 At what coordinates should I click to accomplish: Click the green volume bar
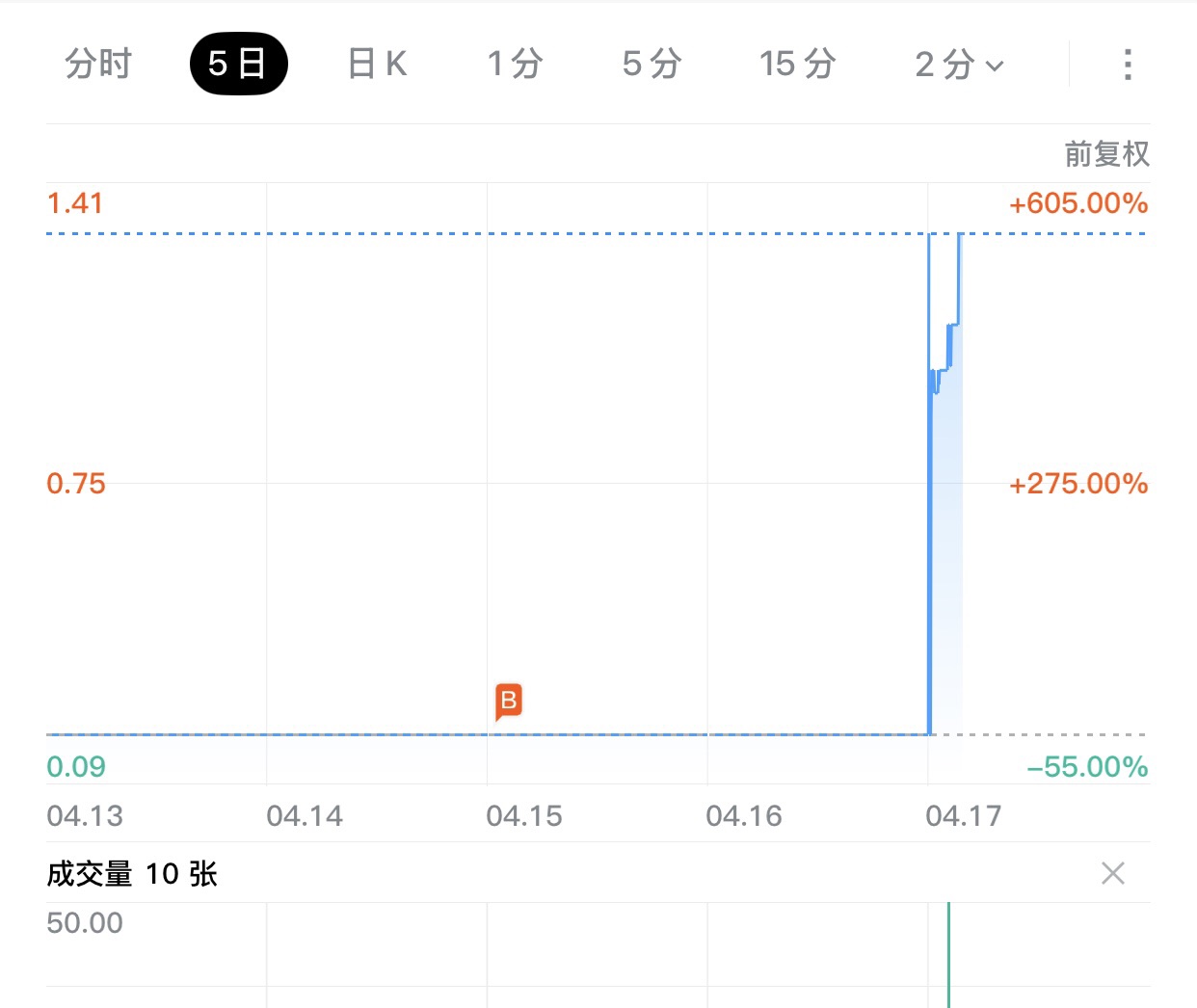tap(948, 956)
